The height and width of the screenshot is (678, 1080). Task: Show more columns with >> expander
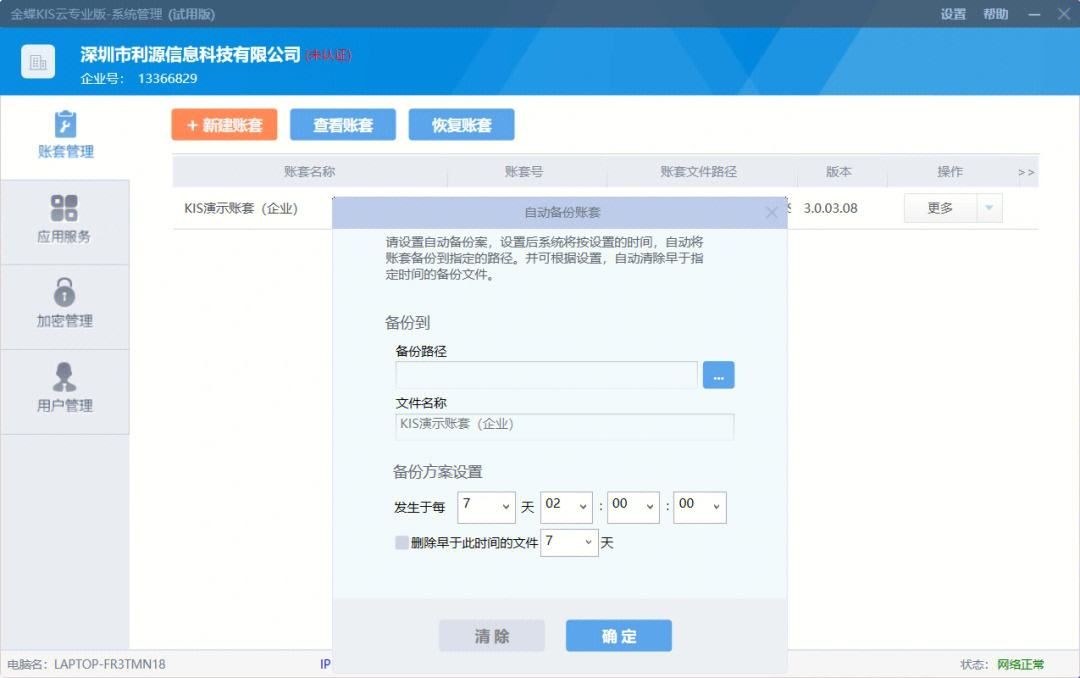1026,172
